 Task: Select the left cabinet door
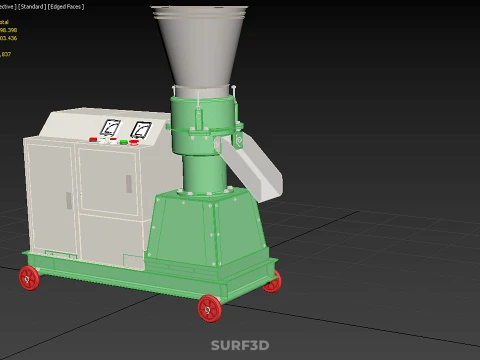click(x=51, y=199)
